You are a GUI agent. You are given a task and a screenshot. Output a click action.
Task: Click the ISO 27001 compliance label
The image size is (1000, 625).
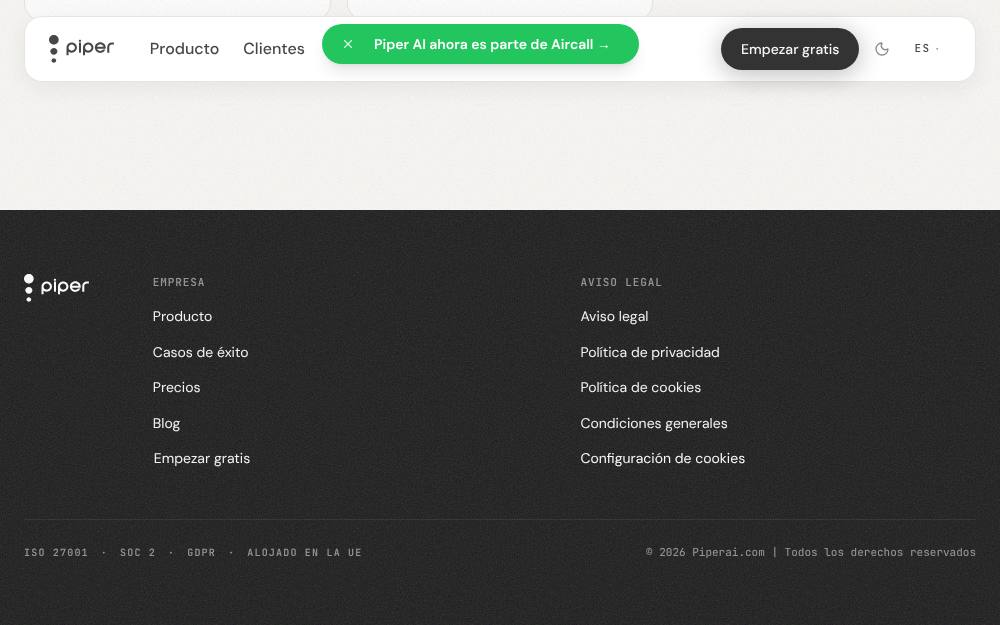(x=56, y=552)
